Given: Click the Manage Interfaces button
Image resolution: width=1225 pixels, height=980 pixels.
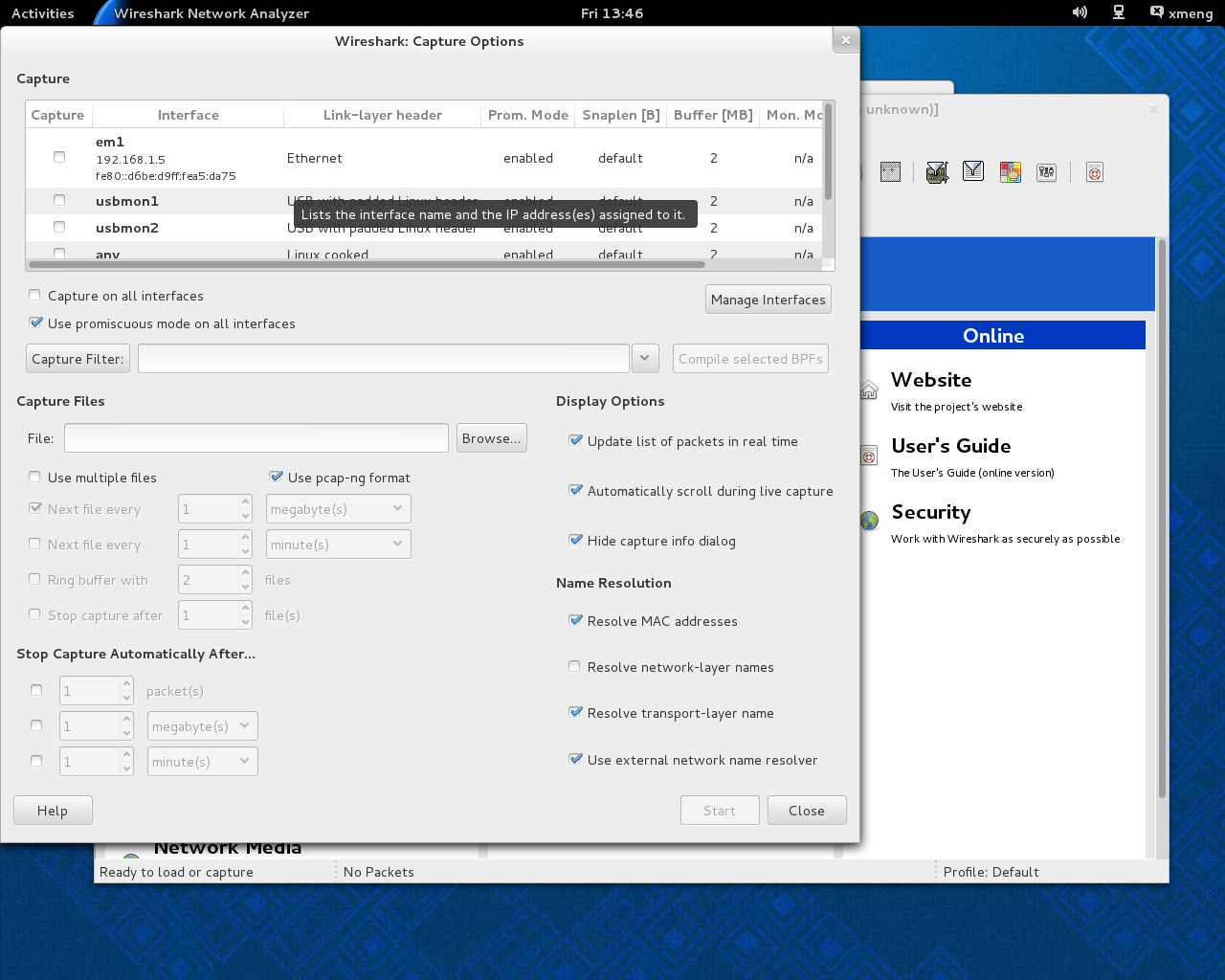Looking at the screenshot, I should [x=768, y=300].
